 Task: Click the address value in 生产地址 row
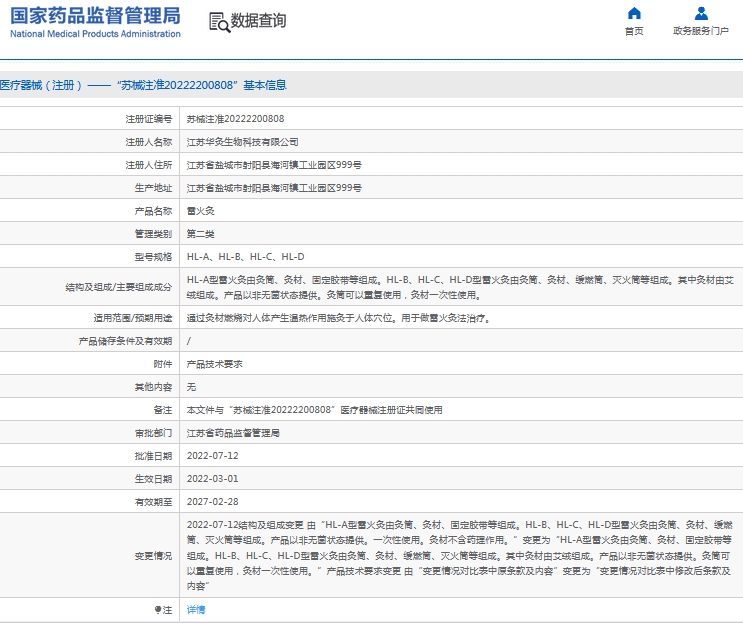click(274, 188)
